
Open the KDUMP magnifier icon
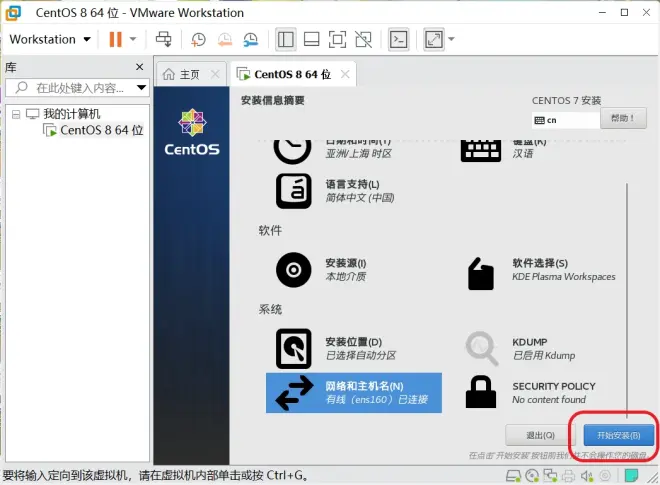(x=482, y=349)
